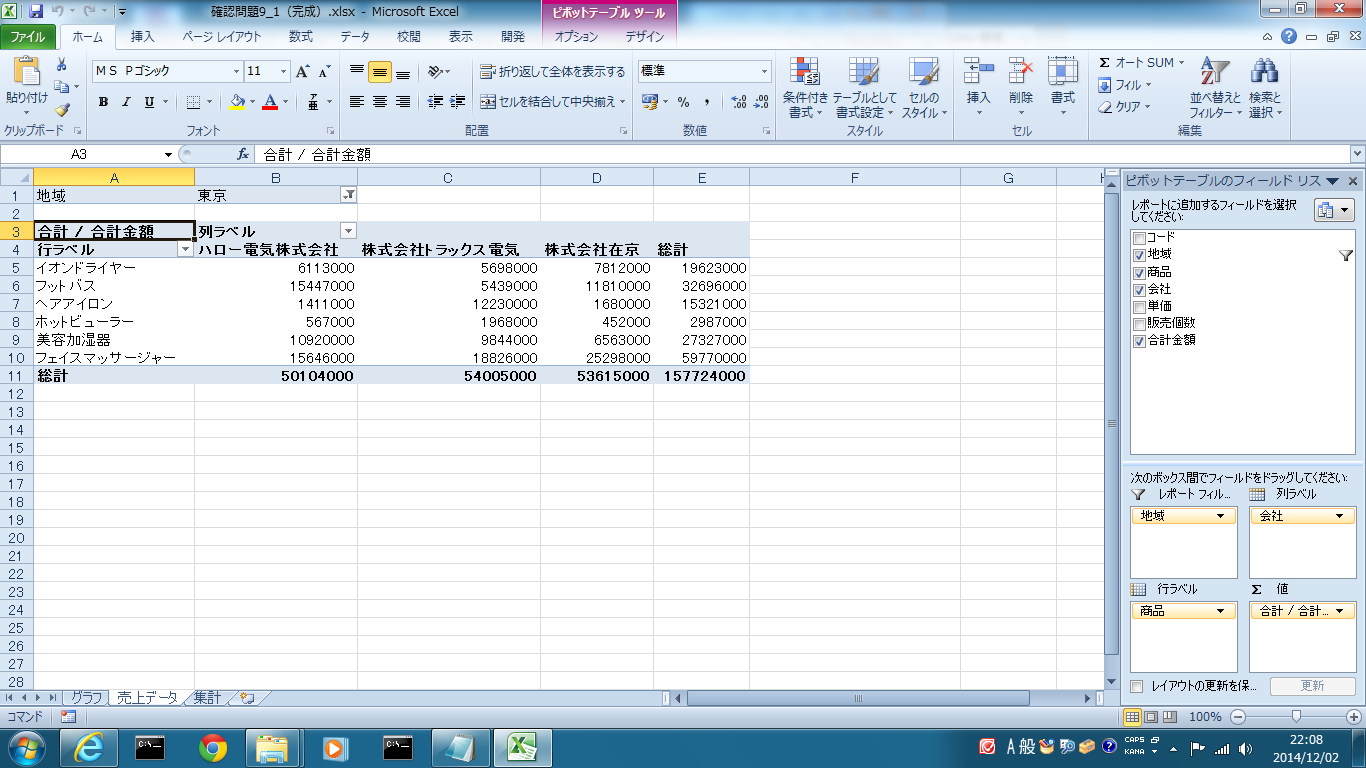Image resolution: width=1366 pixels, height=768 pixels.
Task: Click the Fill (フィル) button
Action: [x=1126, y=85]
